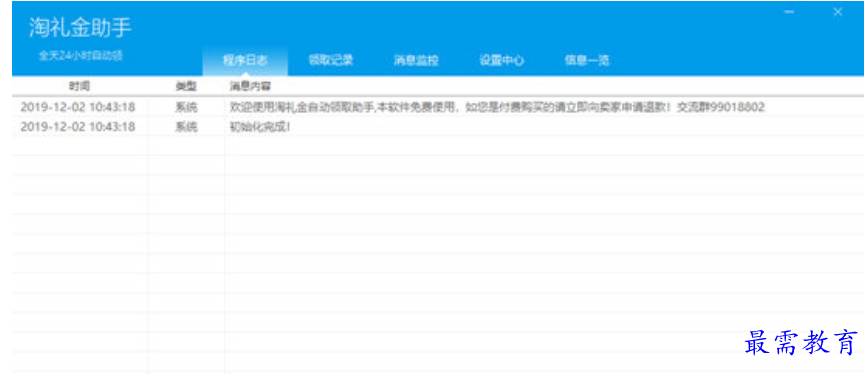
Task: Select the second log row timestamp
Action: [78, 127]
